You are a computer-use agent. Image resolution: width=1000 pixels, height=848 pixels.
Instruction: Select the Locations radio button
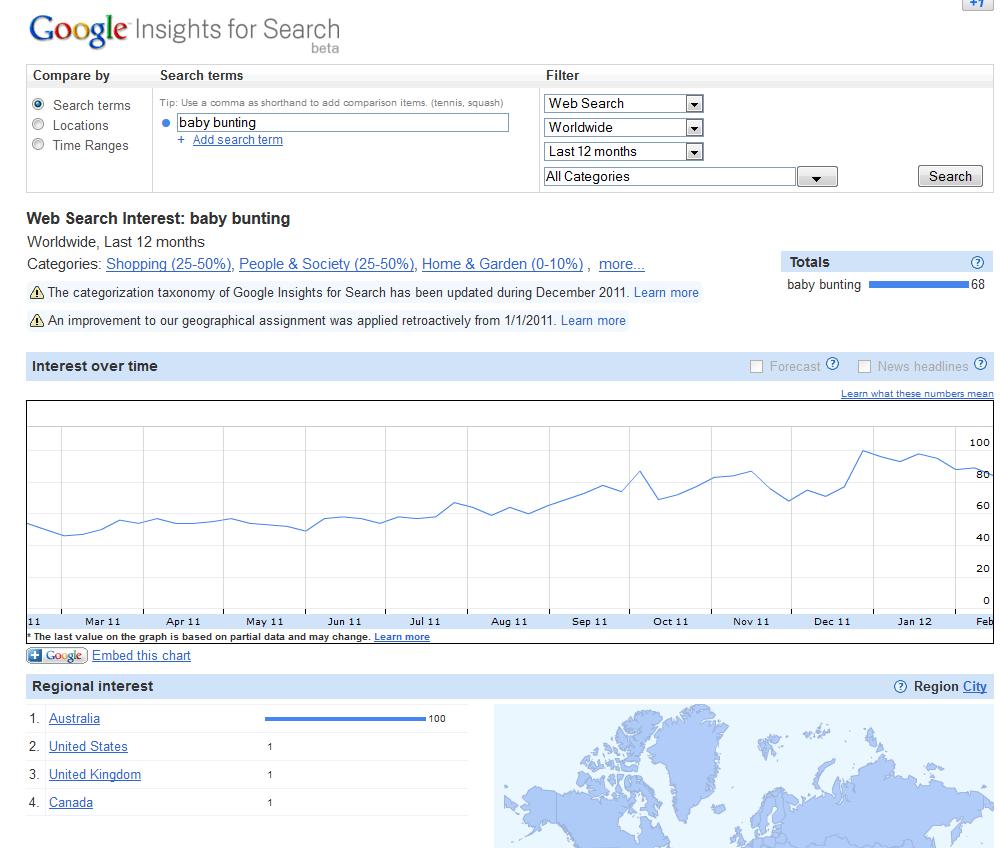[38, 124]
